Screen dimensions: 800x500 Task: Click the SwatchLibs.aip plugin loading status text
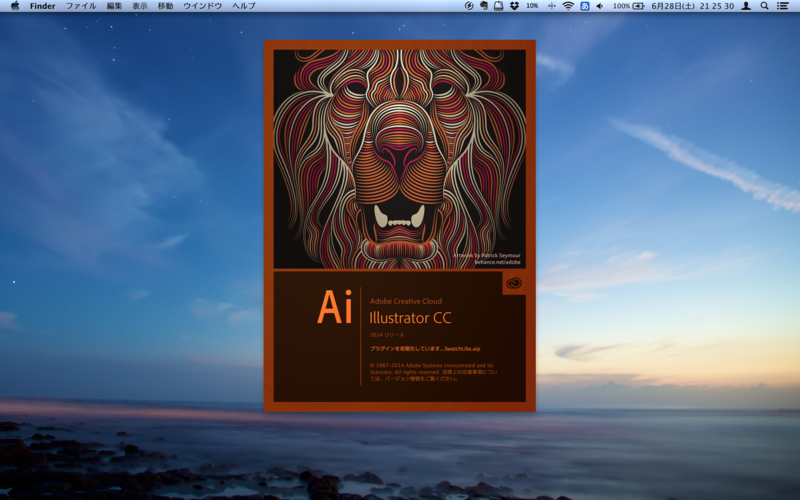tap(424, 349)
